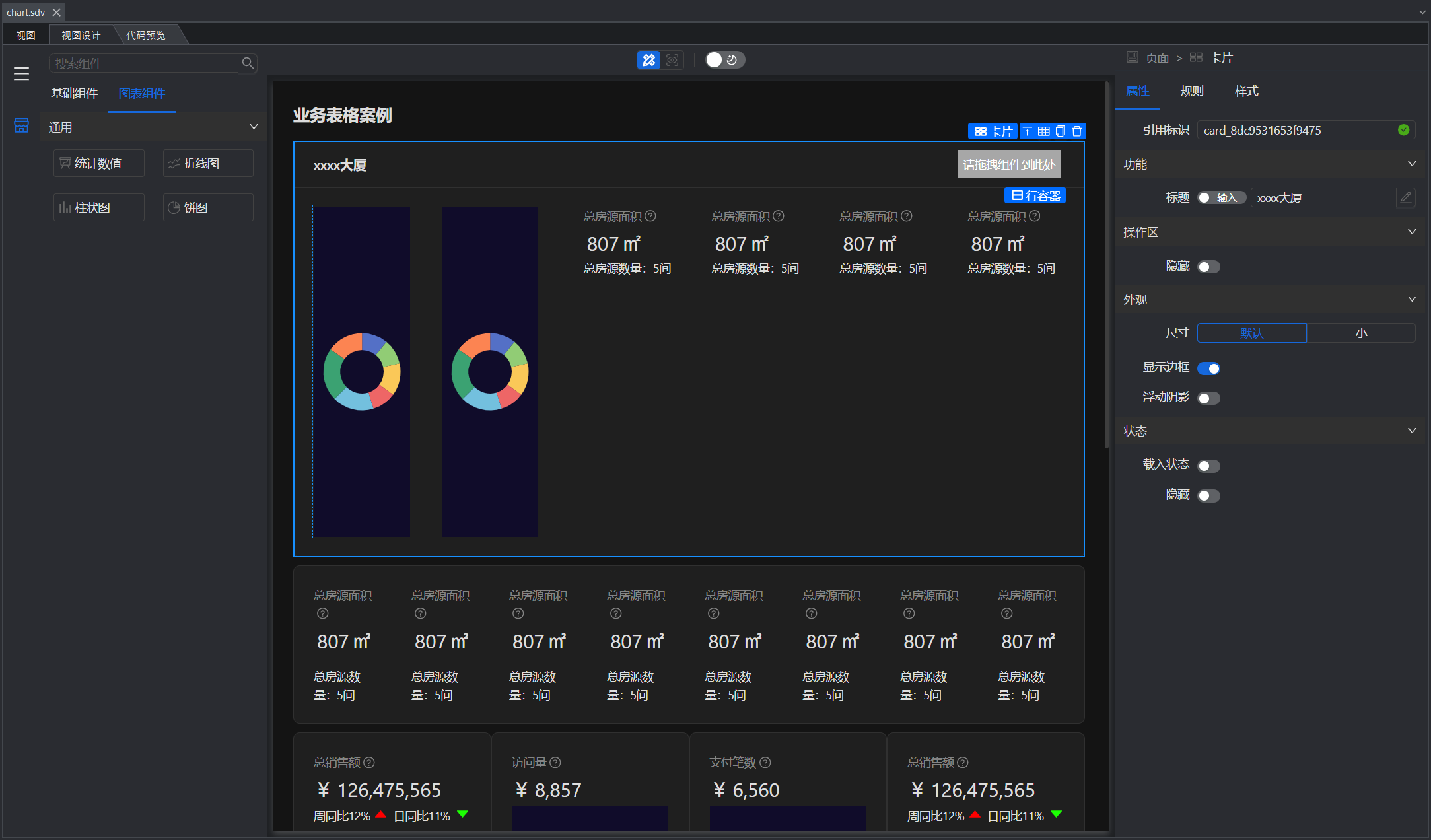Switch to the 视图 tab

click(26, 35)
